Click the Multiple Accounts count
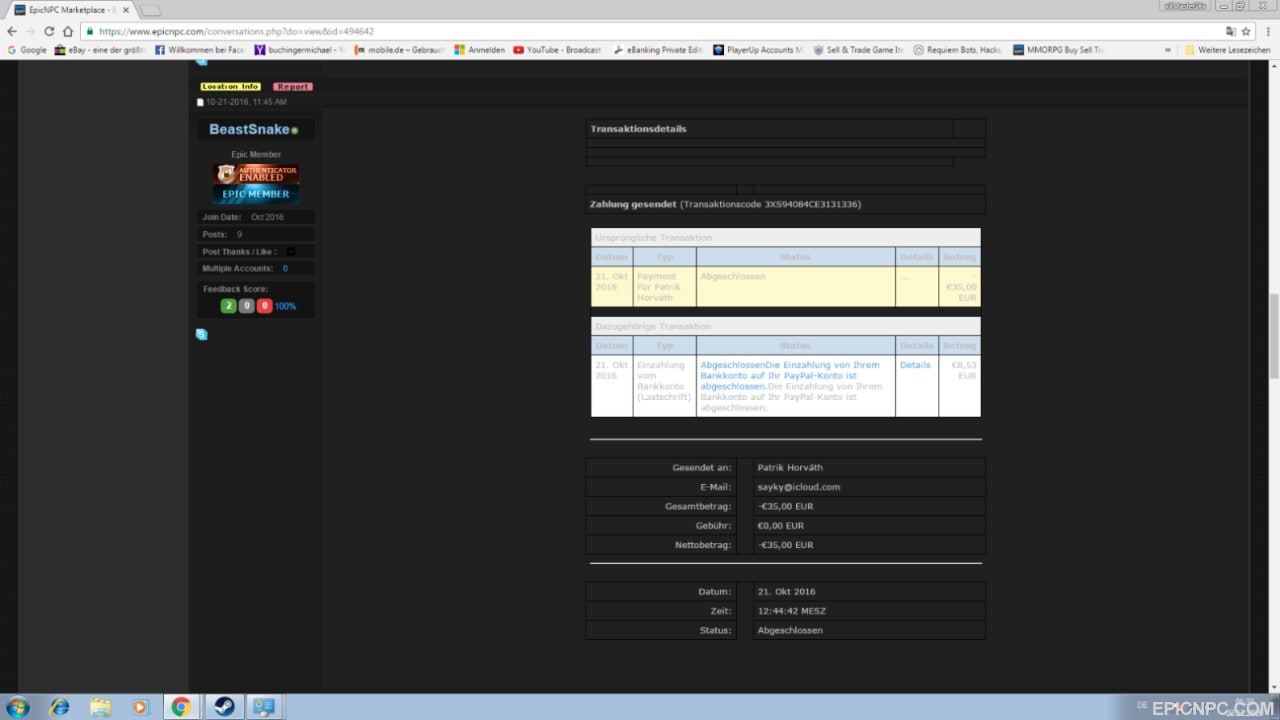 coord(285,268)
